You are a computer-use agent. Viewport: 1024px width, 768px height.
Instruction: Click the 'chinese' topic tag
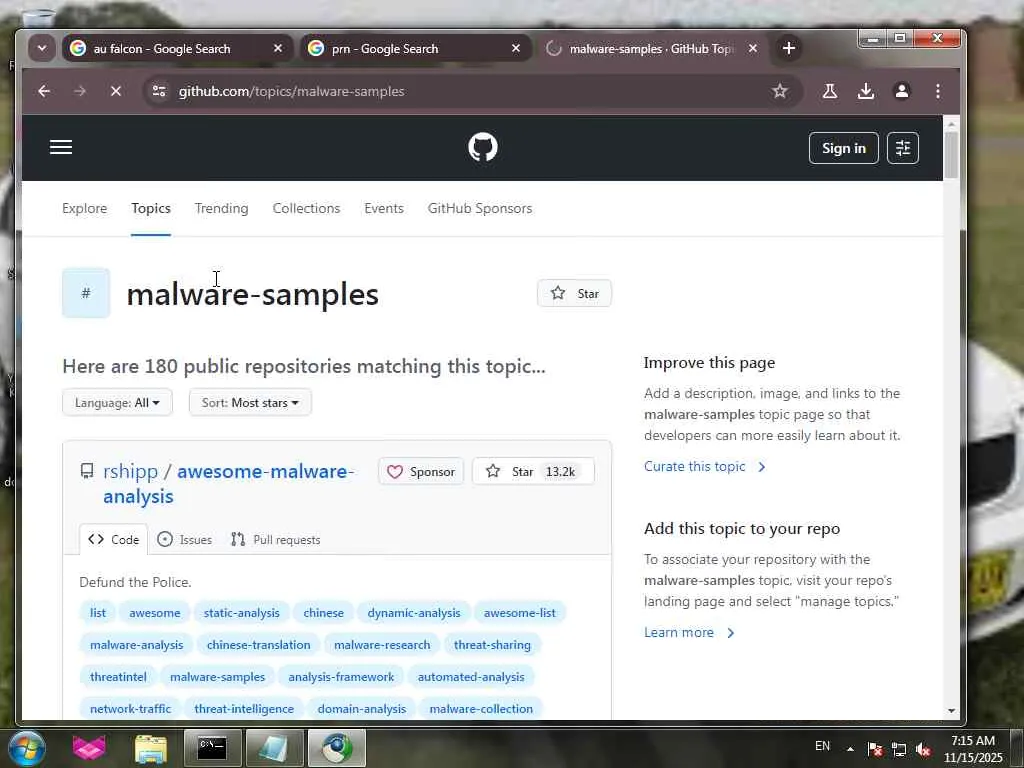tap(323, 613)
